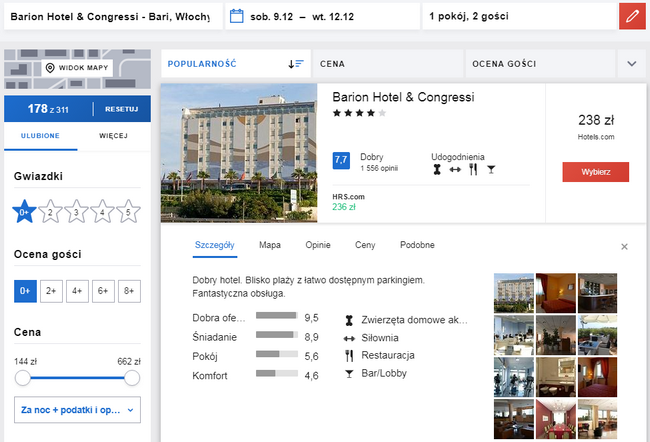Open the bar counter gallery thumbnail
Screen dimensions: 650x442
pos(597,293)
